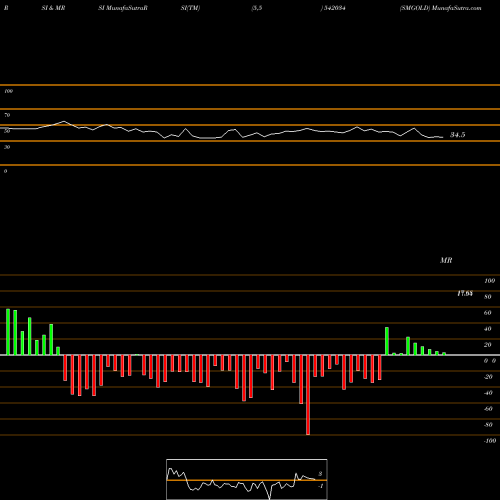Click the tallest red histogram bar
Screen dimensions: 500x500
pyautogui.click(x=308, y=395)
